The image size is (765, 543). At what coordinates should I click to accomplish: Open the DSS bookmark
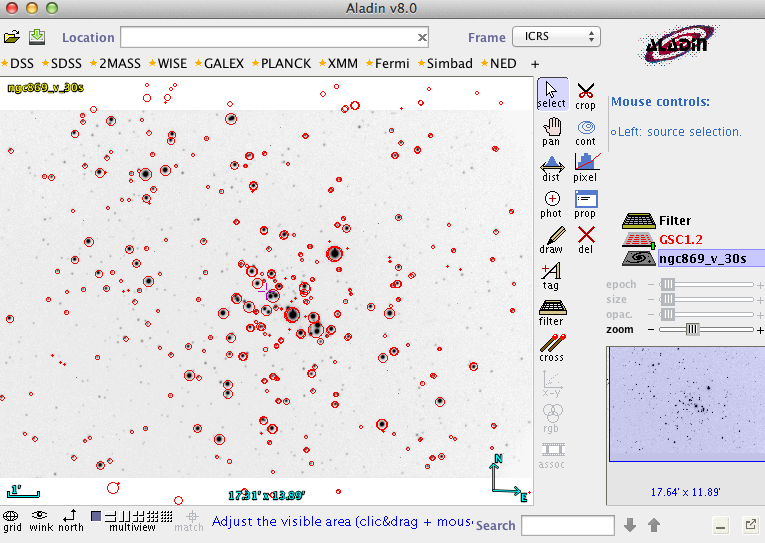tap(18, 63)
